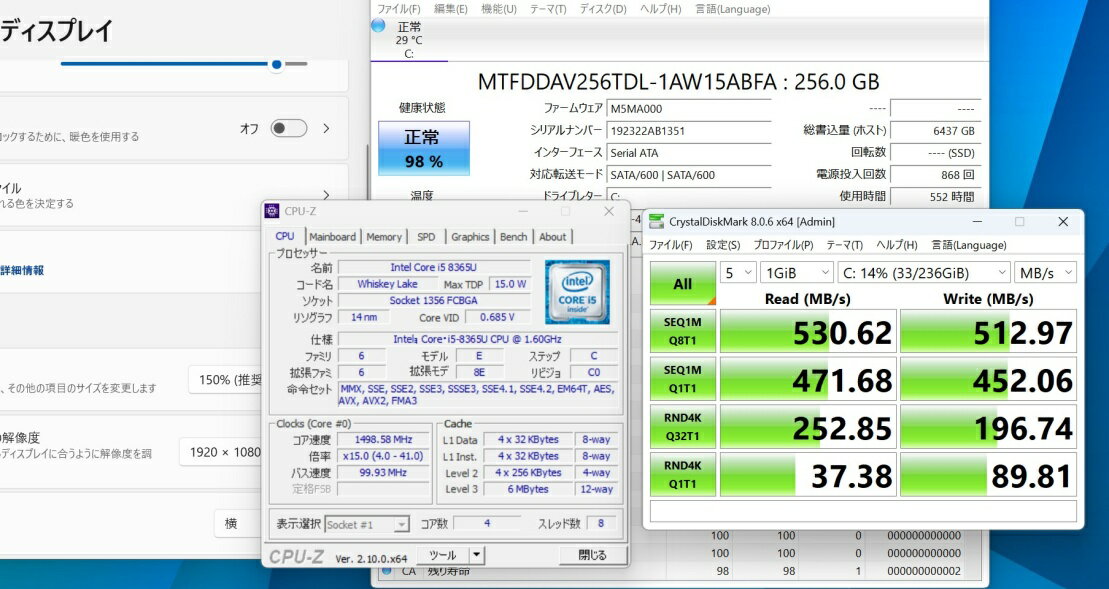Switch to the Mainboard tab in CPU-Z
The image size is (1109, 589).
coord(332,237)
